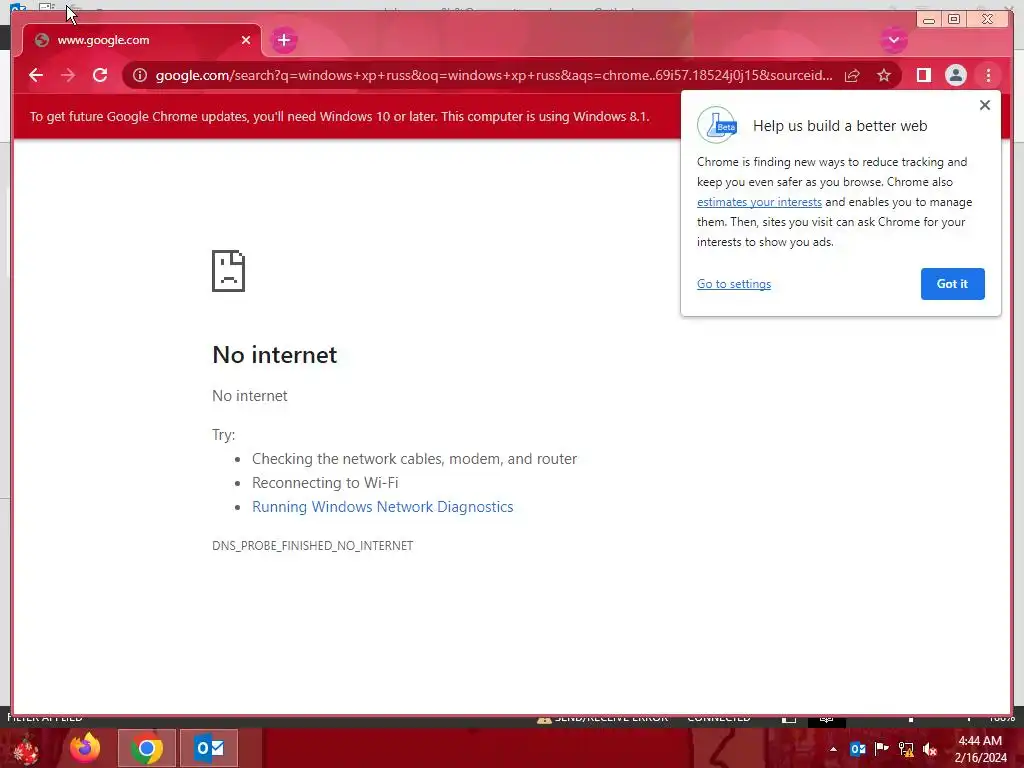
Task: Reload the current page
Action: click(100, 75)
